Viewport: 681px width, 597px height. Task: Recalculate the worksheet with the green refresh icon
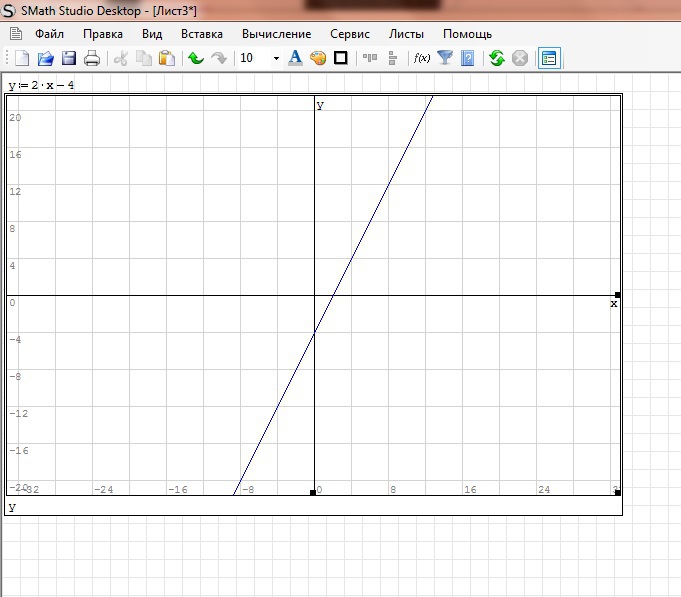point(497,58)
